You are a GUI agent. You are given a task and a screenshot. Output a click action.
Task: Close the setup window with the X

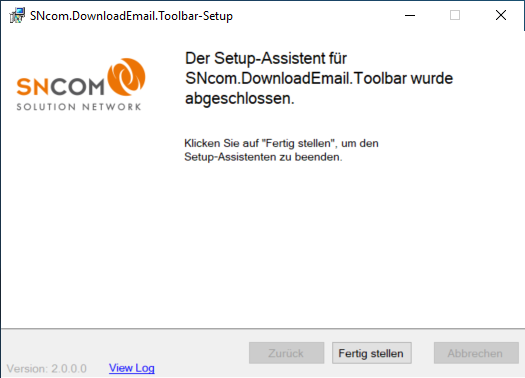(x=501, y=15)
